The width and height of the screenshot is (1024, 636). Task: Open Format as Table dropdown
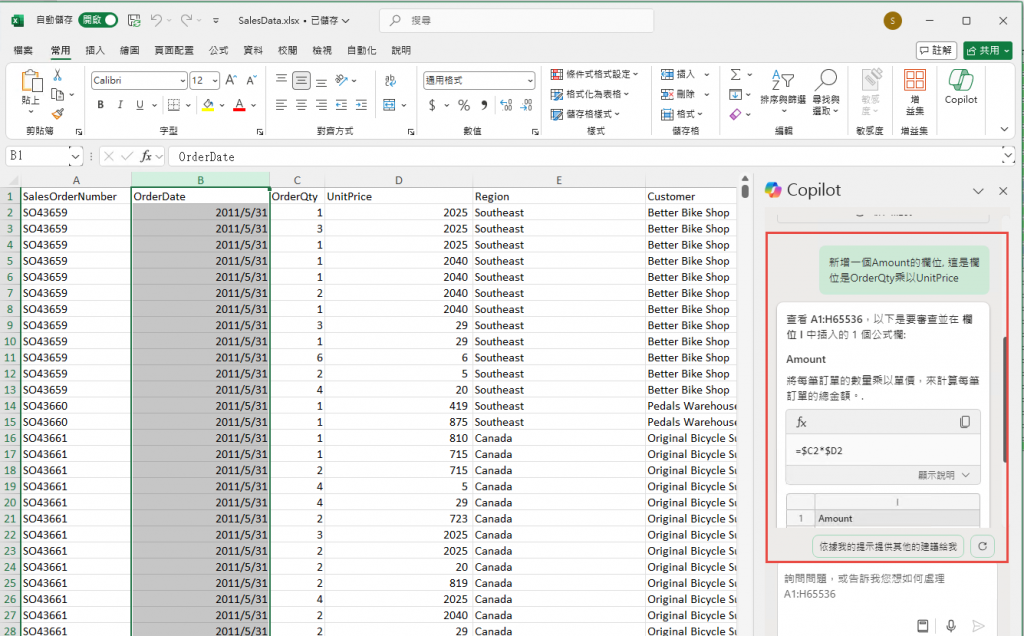[x=590, y=94]
